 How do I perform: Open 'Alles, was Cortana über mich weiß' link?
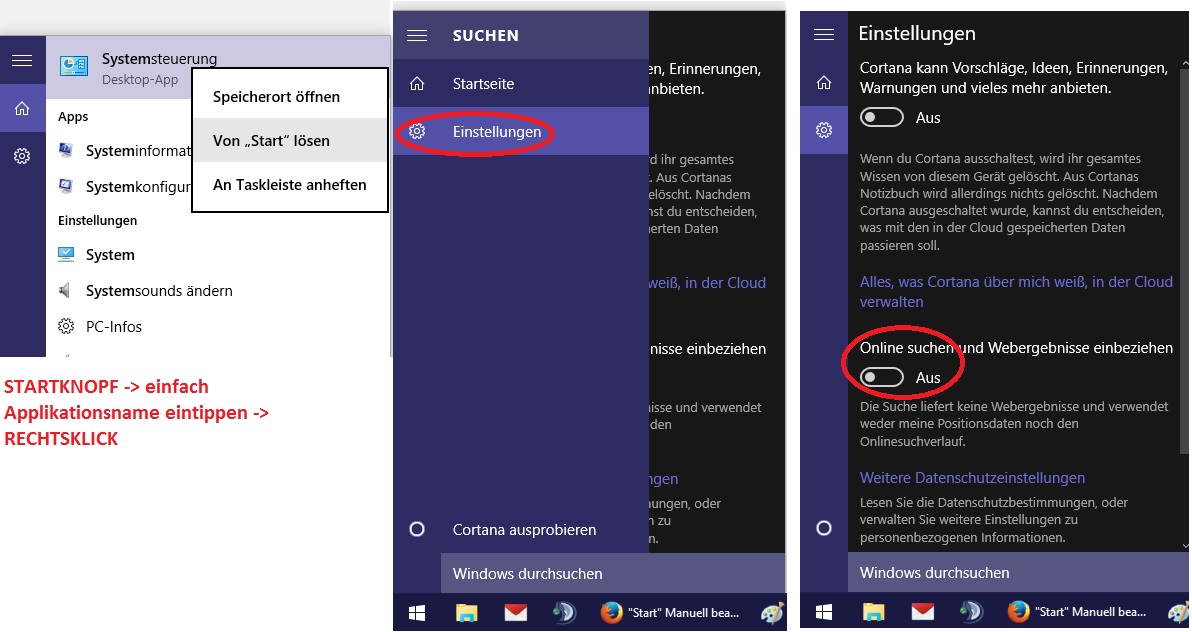pyautogui.click(x=1016, y=291)
